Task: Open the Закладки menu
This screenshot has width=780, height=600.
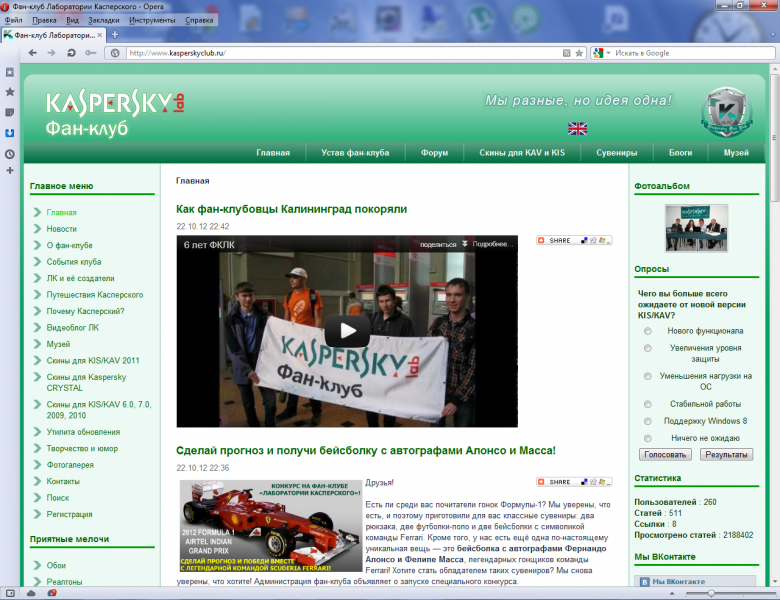Action: click(x=103, y=20)
